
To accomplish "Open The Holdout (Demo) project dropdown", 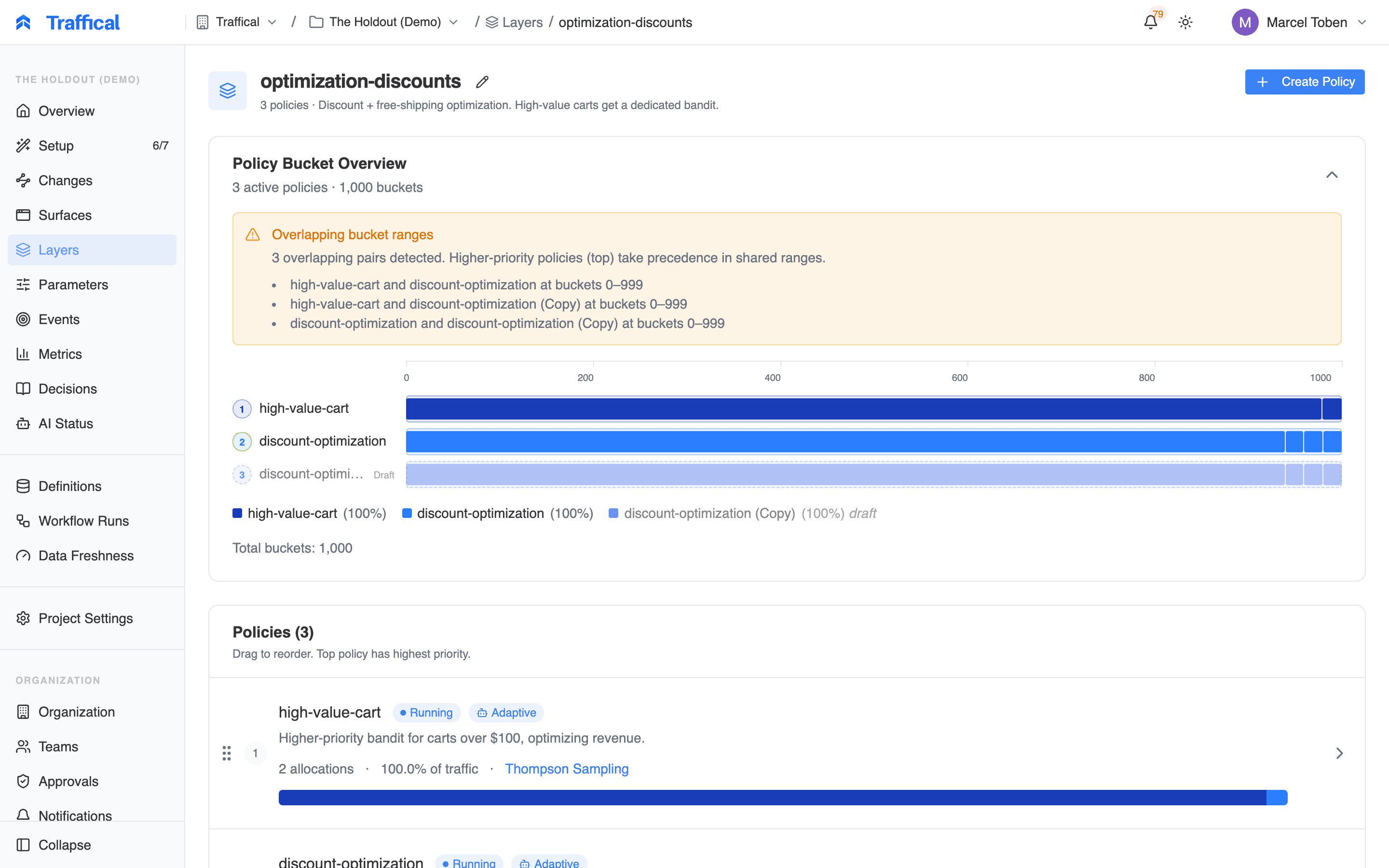I will [383, 22].
